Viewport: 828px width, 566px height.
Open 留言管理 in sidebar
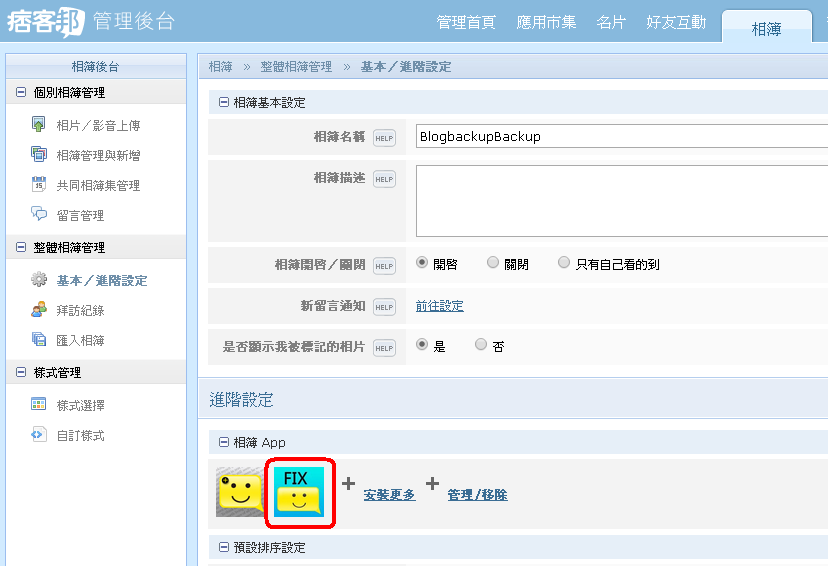(x=80, y=215)
